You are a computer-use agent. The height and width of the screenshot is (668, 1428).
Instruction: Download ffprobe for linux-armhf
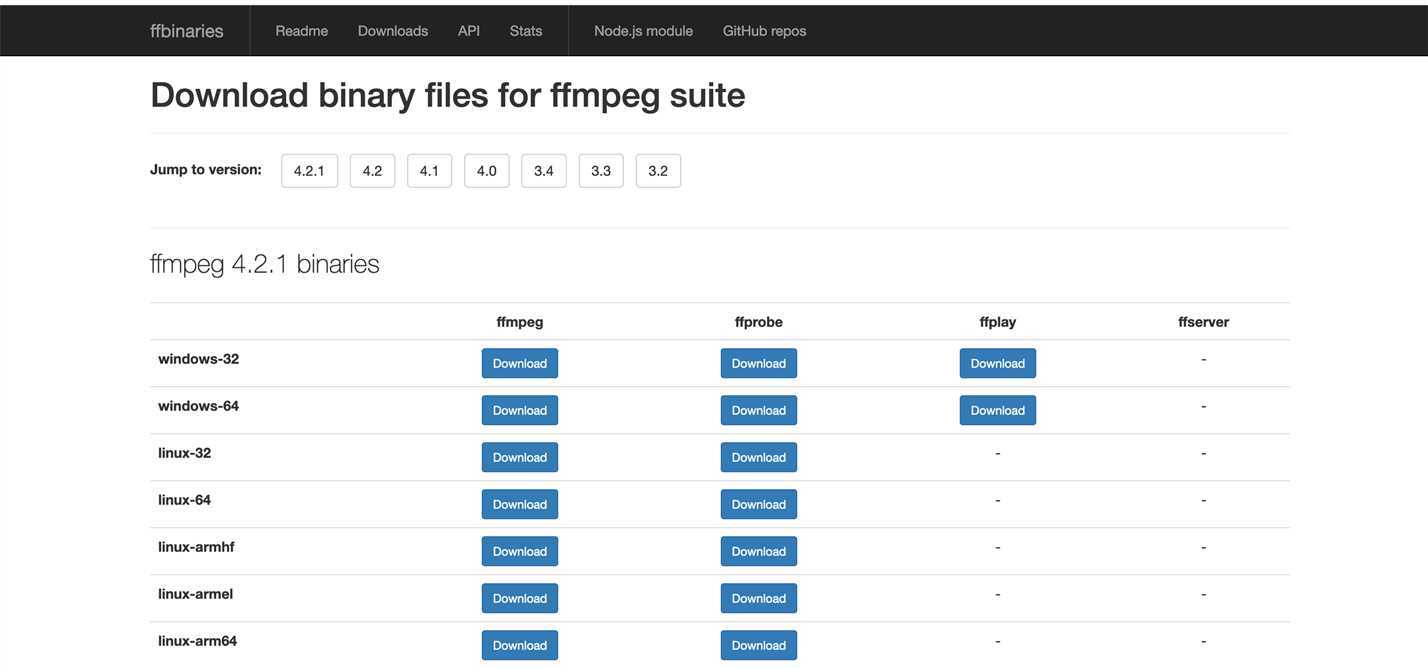click(758, 551)
